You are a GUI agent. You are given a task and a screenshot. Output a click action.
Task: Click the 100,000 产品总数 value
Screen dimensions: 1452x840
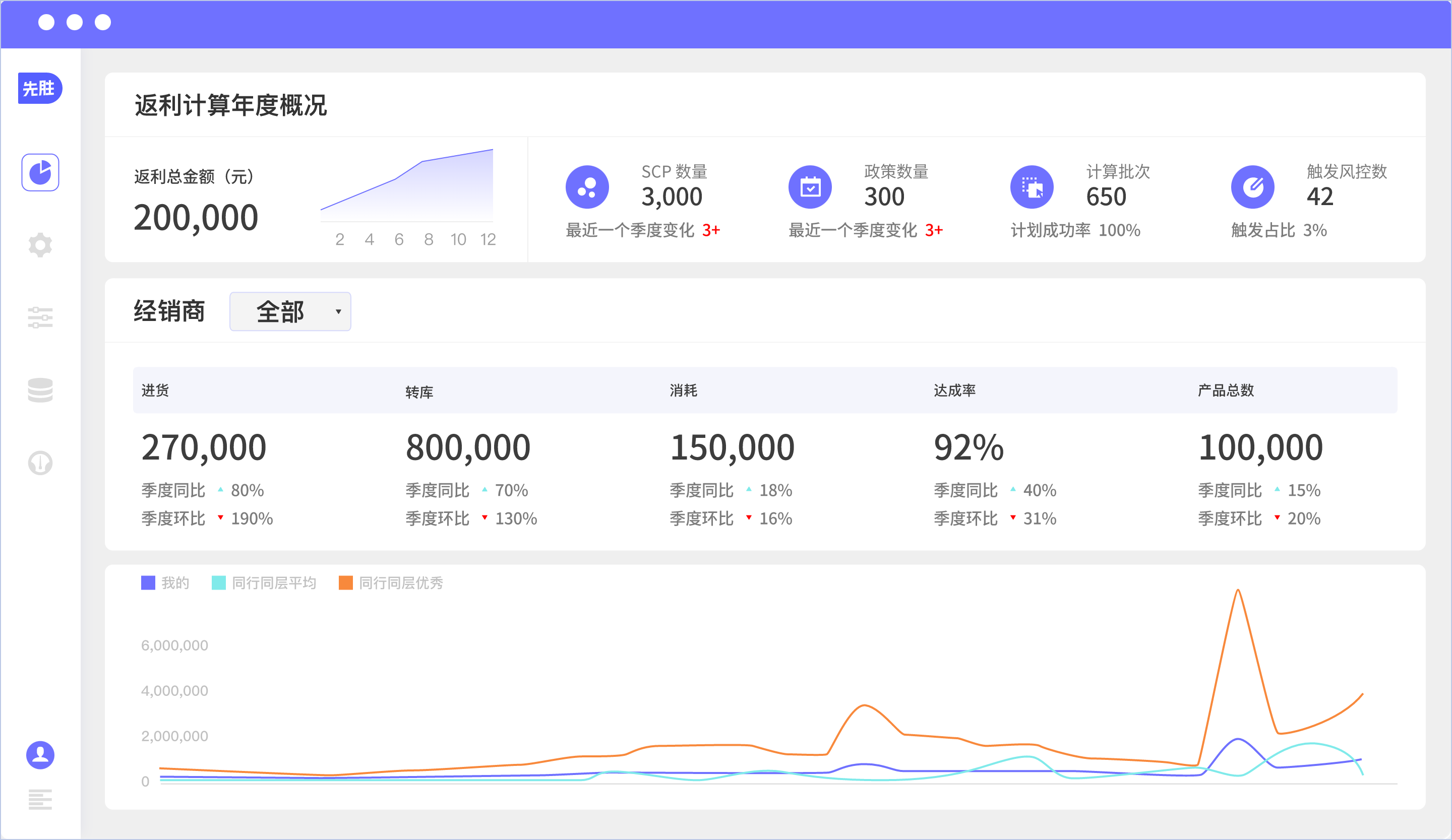coord(1261,448)
